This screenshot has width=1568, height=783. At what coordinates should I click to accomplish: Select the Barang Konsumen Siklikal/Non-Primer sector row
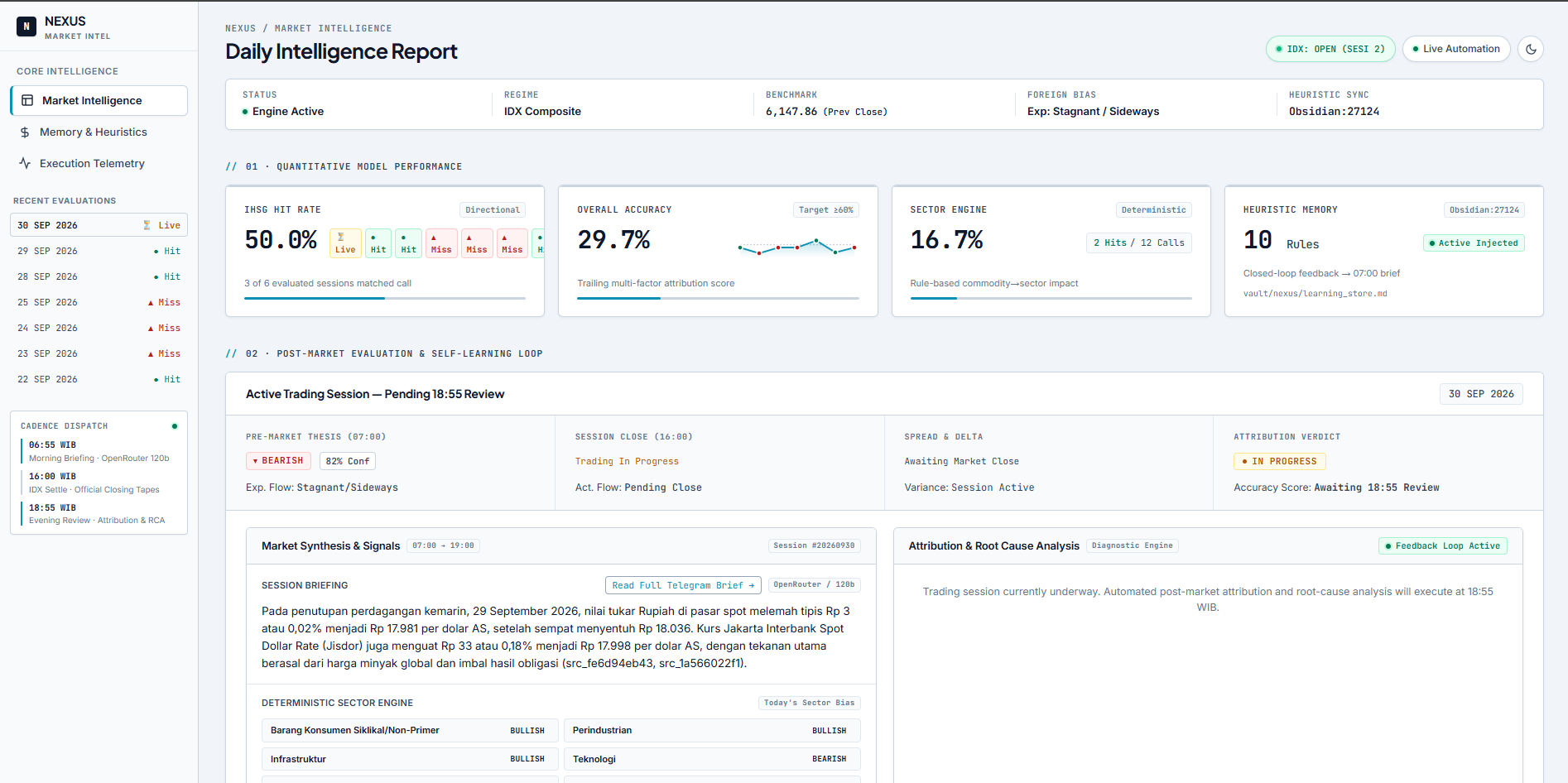410,731
